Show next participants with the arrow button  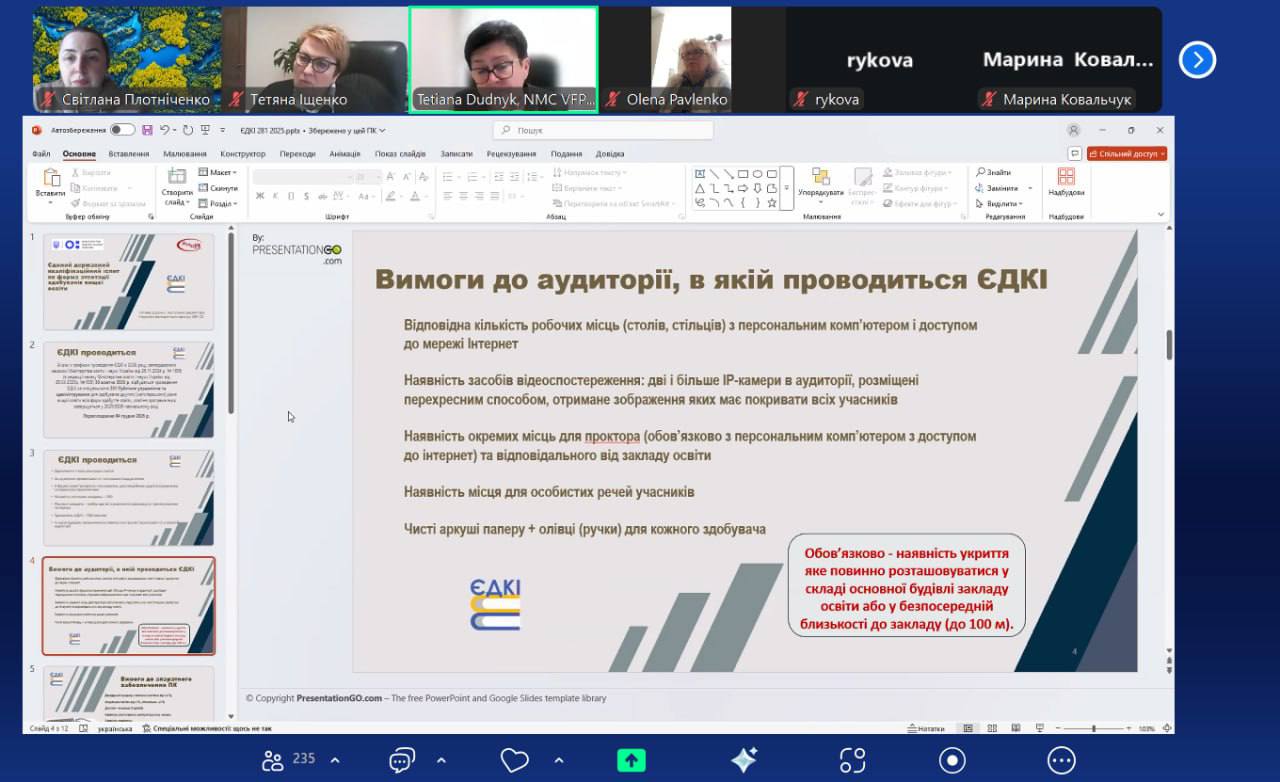[x=1197, y=60]
